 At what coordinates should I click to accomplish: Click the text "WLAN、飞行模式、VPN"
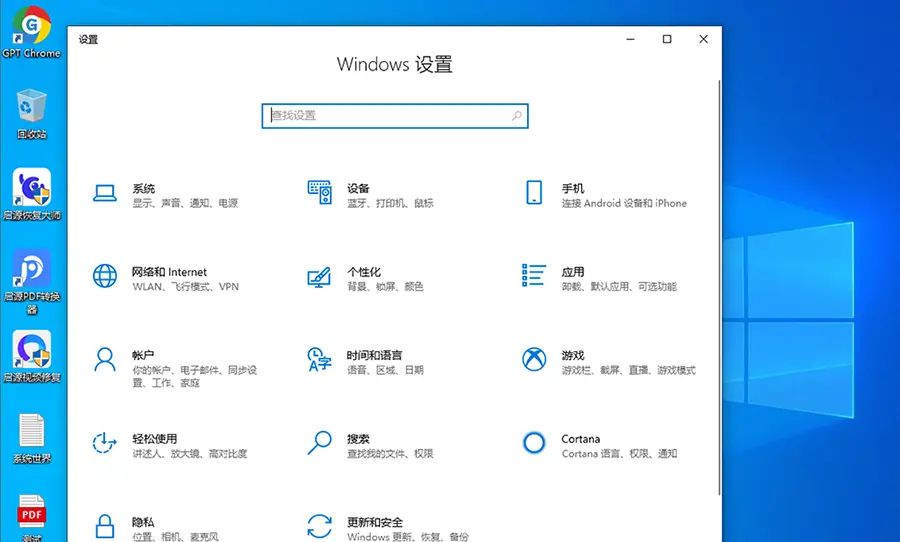coord(185,287)
